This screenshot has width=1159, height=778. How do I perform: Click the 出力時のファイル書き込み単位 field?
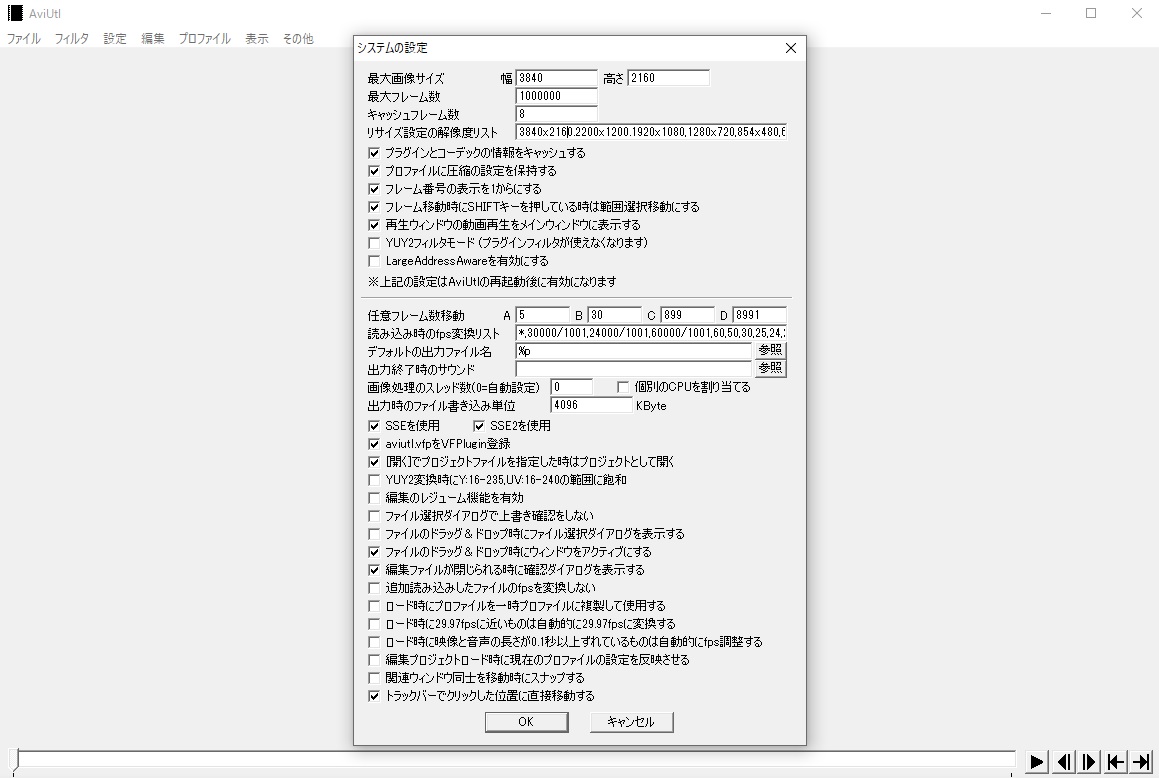click(x=591, y=405)
